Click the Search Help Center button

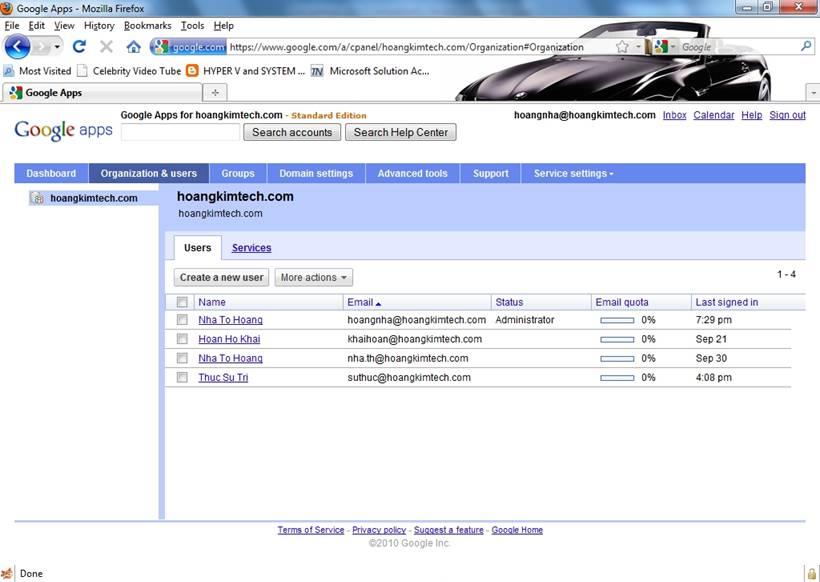coord(401,132)
